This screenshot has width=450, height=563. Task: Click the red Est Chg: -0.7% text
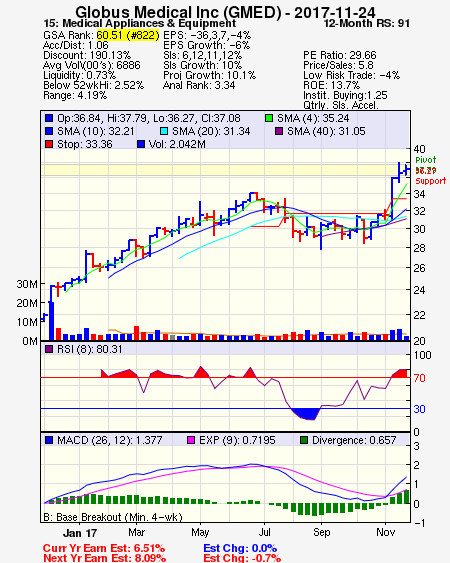[x=242, y=558]
